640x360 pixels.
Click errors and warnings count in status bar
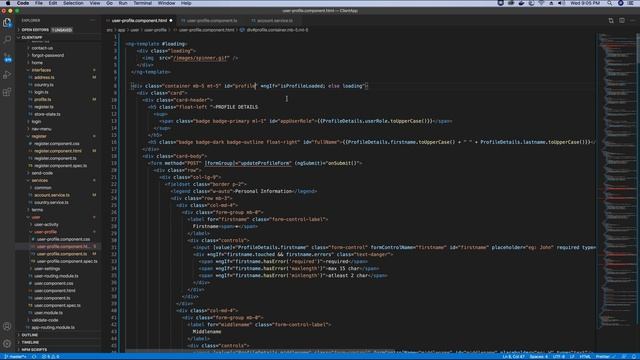point(51,357)
